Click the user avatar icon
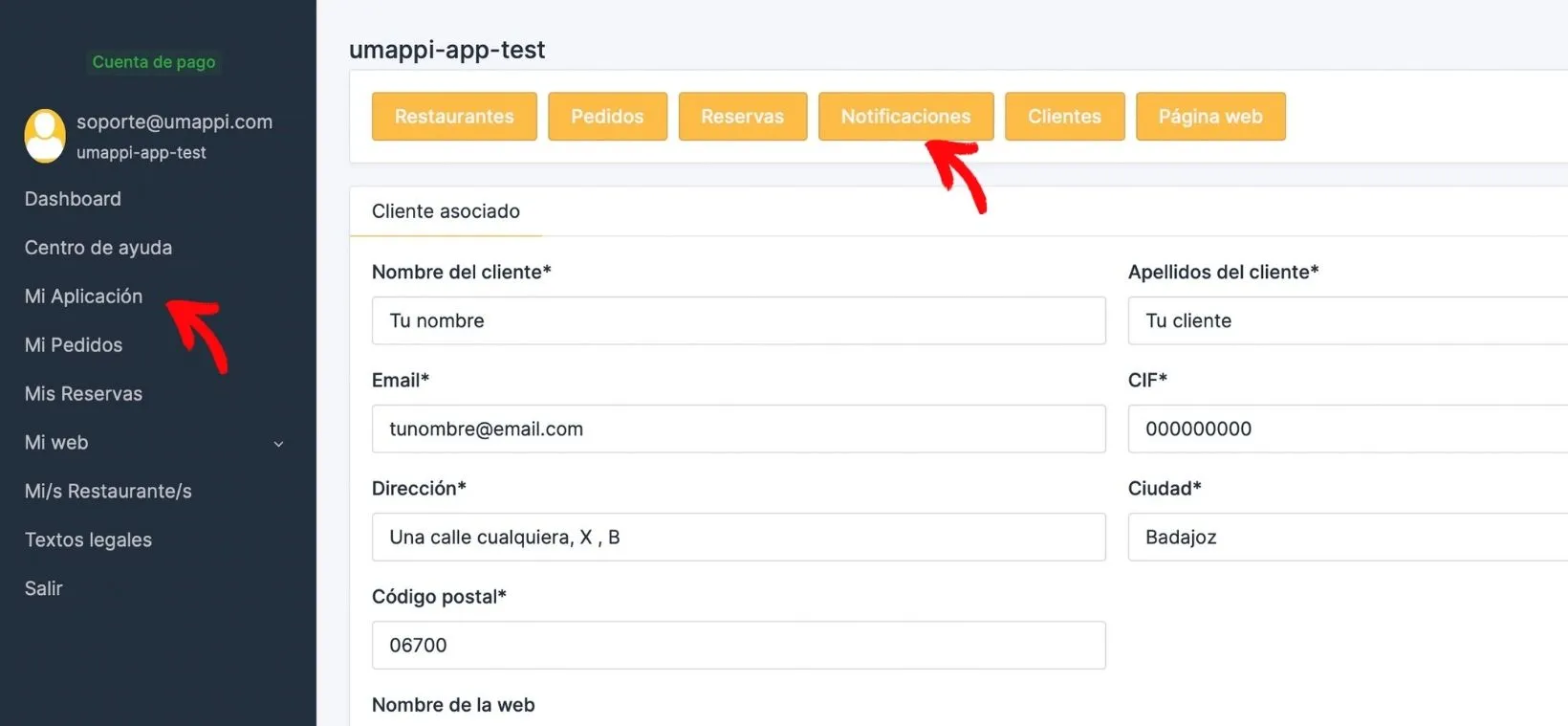The image size is (1568, 726). click(x=45, y=136)
